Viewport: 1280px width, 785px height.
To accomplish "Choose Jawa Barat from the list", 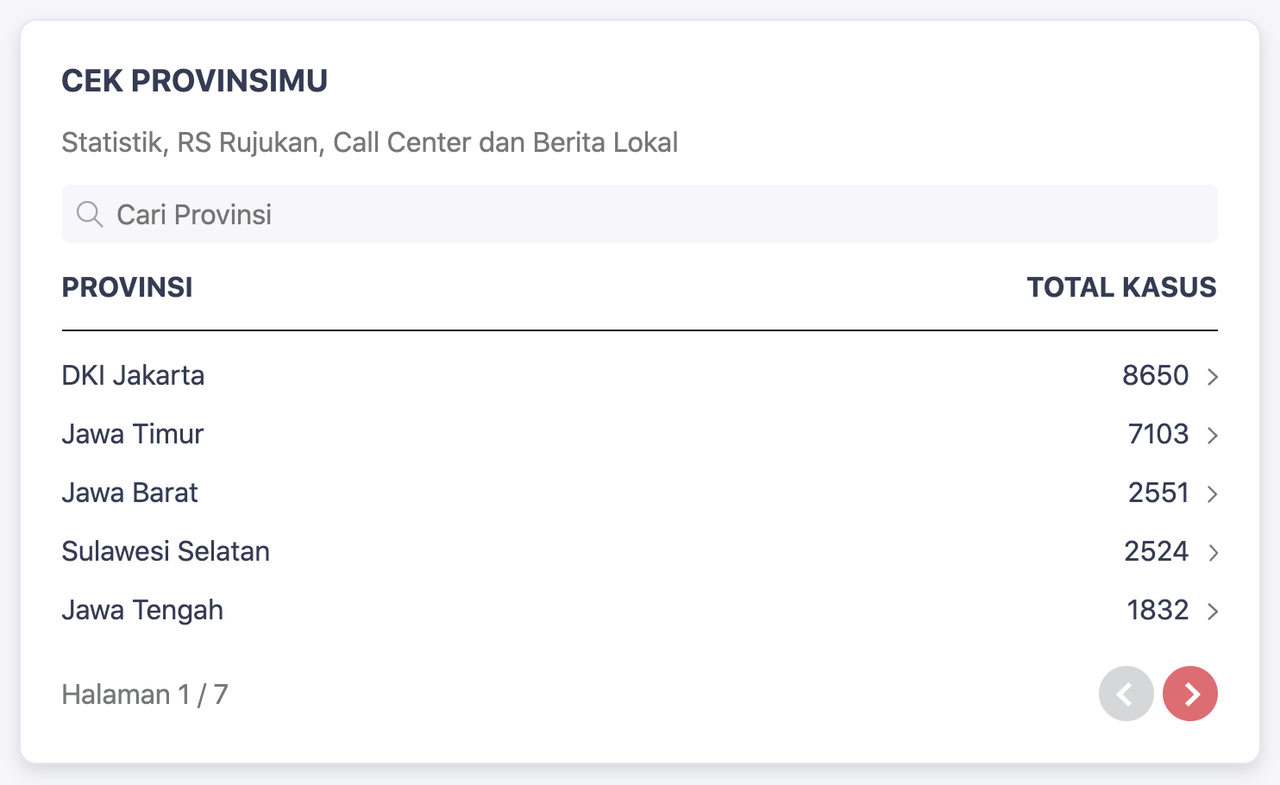I will click(x=130, y=493).
